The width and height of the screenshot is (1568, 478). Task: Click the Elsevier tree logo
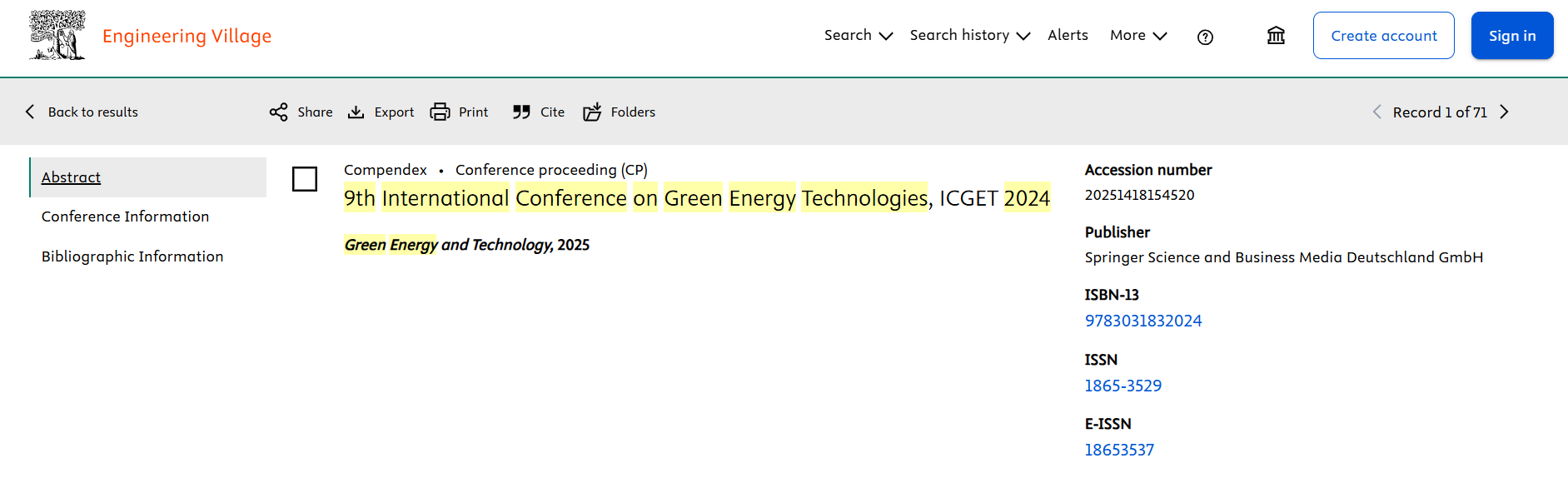(x=57, y=35)
